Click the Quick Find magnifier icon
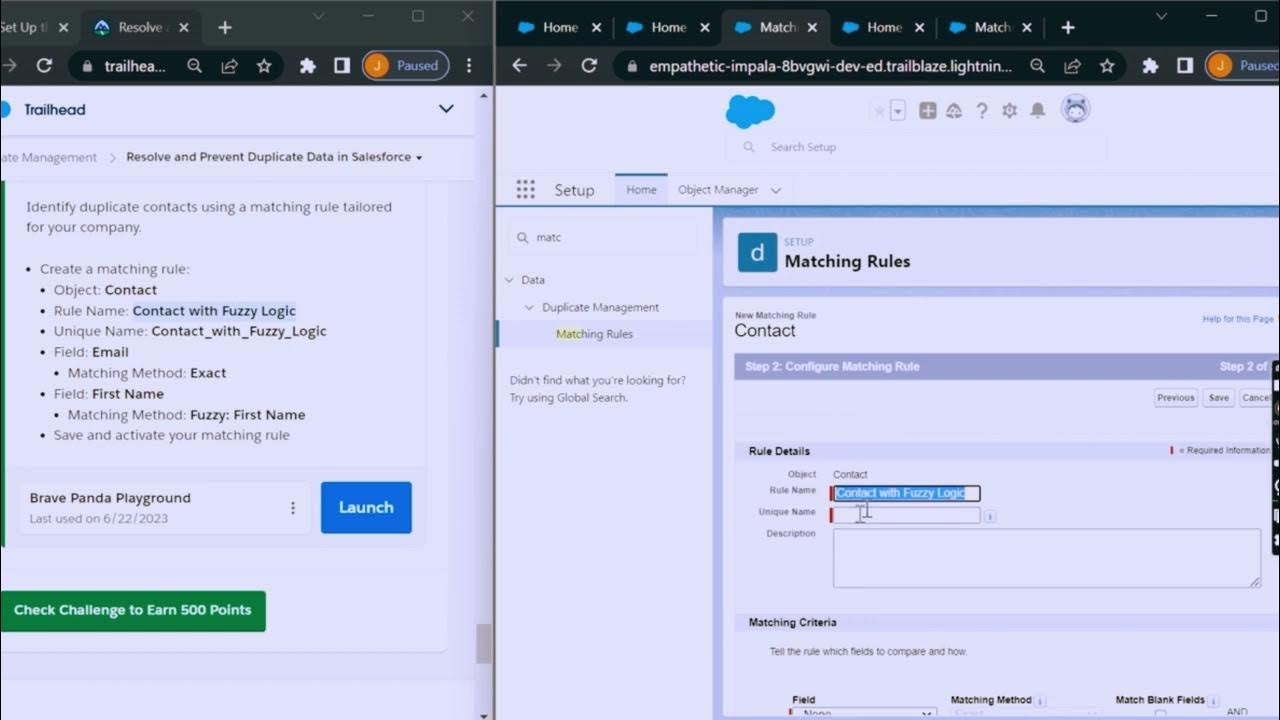The image size is (1280, 720). (522, 238)
